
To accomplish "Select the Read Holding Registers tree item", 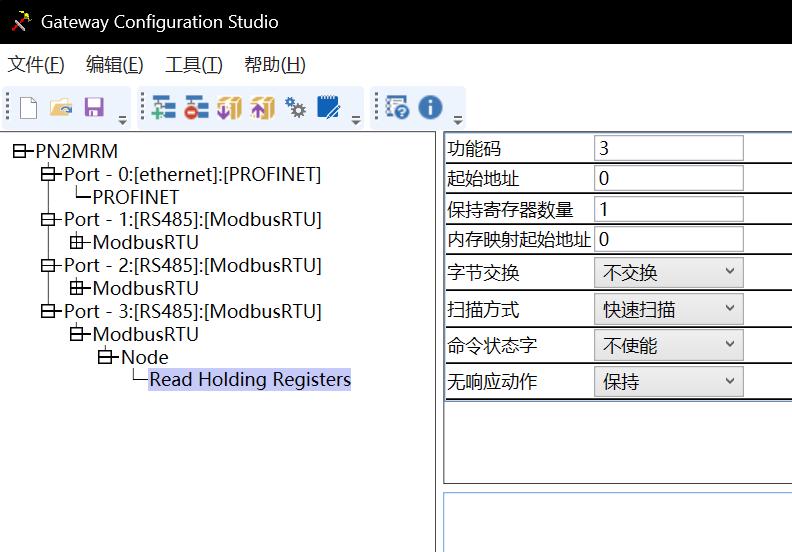I will 250,380.
